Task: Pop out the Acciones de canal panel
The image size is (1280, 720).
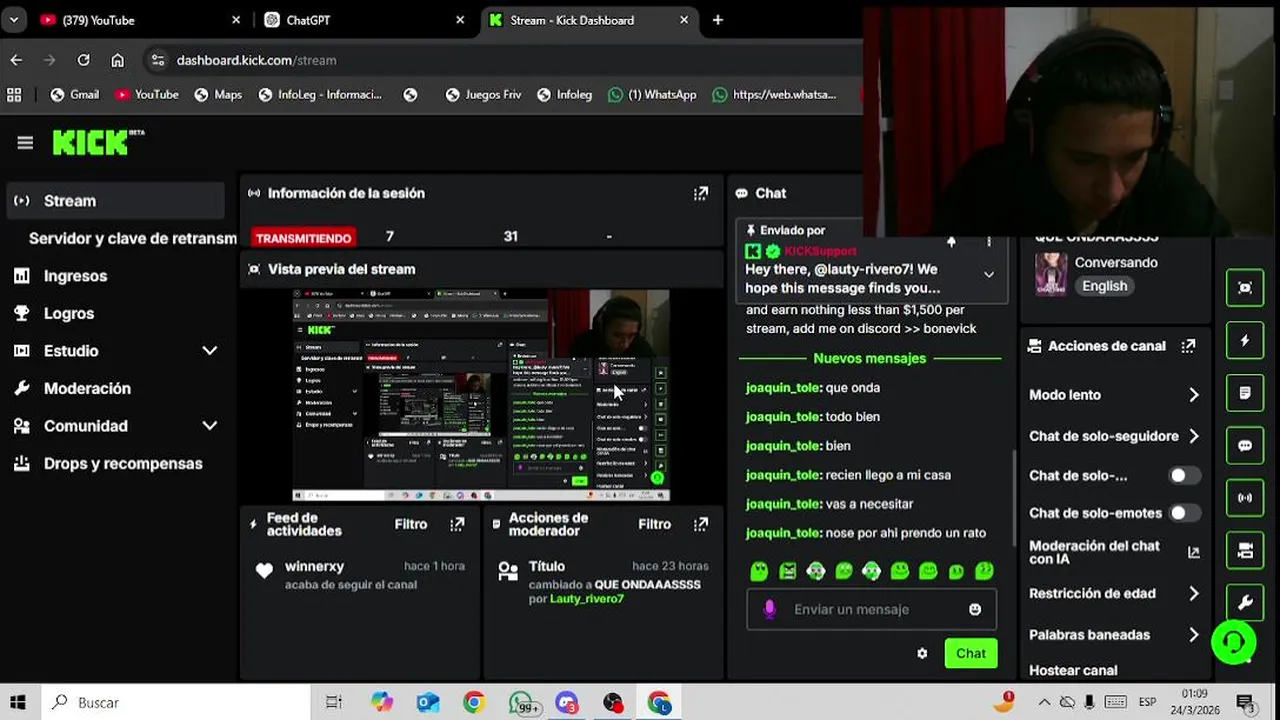Action: pyautogui.click(x=1188, y=346)
